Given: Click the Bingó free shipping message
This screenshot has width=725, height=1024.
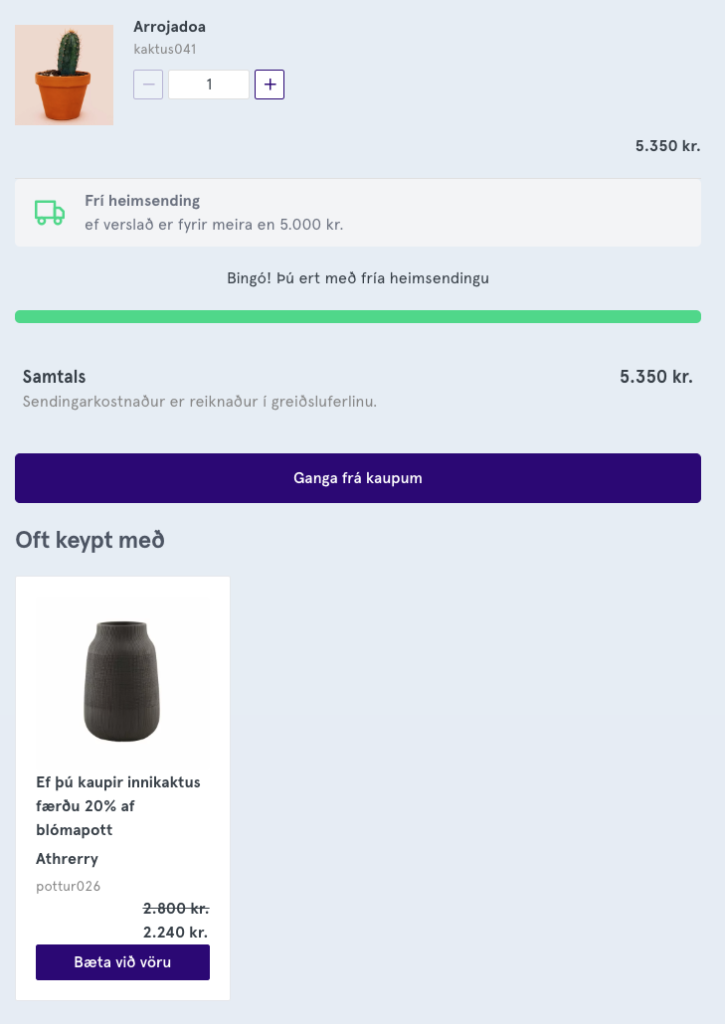Looking at the screenshot, I should 357,278.
